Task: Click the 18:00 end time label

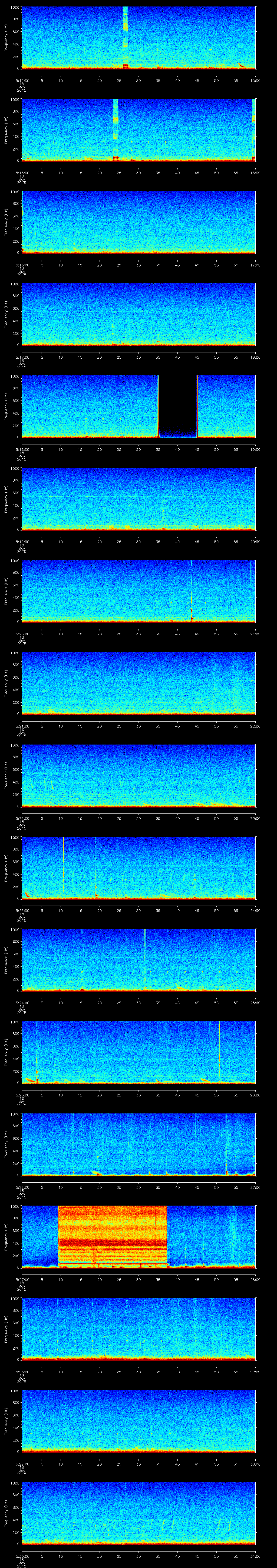Action: pyautogui.click(x=255, y=357)
